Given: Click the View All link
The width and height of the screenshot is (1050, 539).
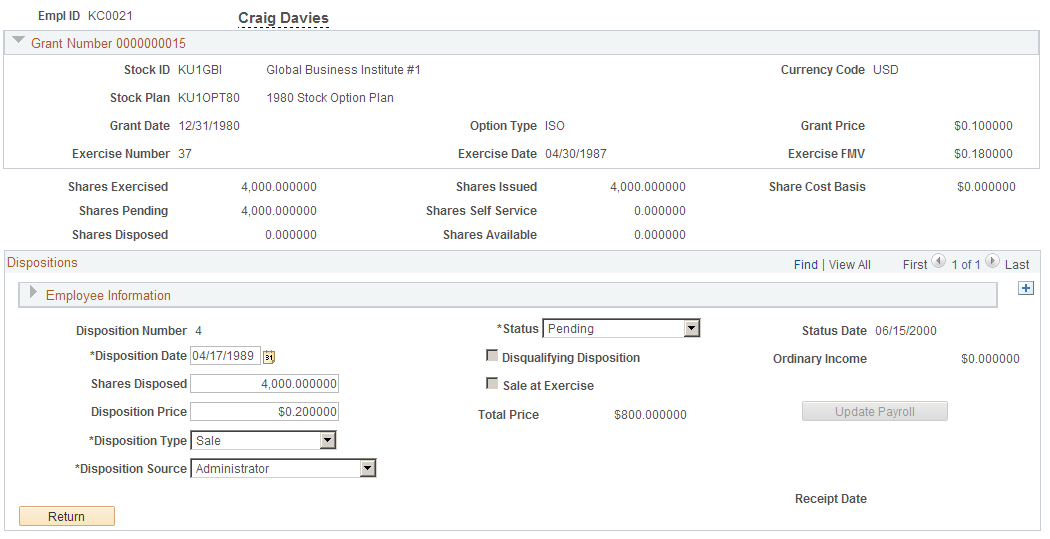Looking at the screenshot, I should coord(850,265).
